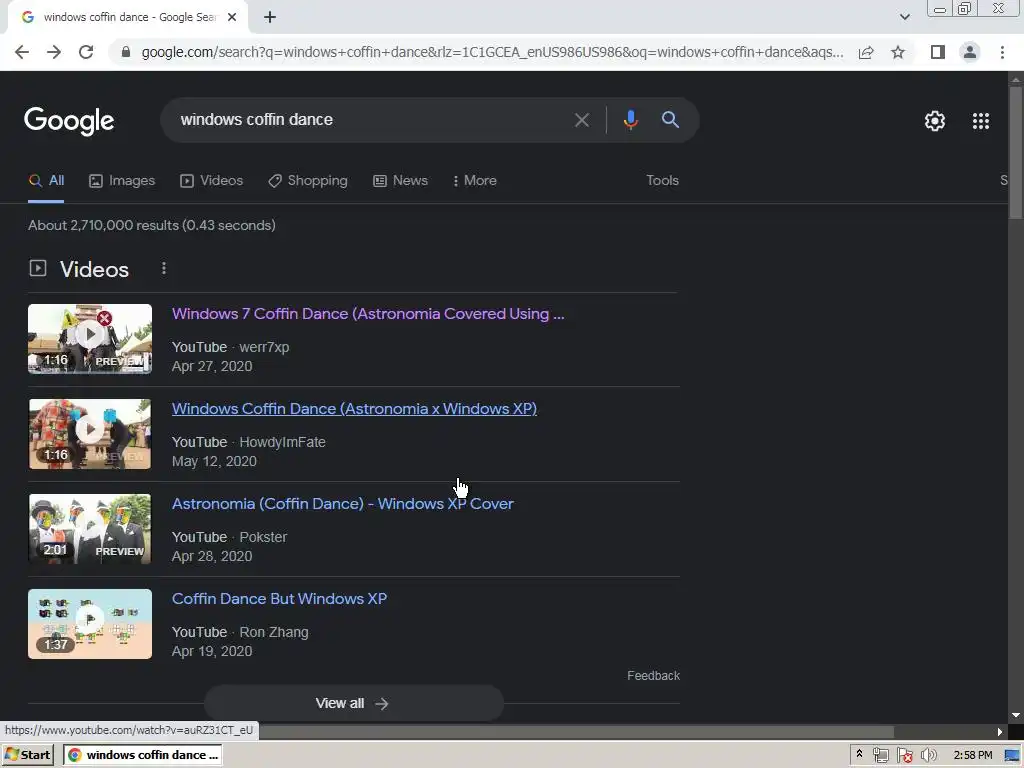The image size is (1024, 768).
Task: Reload the current page
Action: (86, 52)
